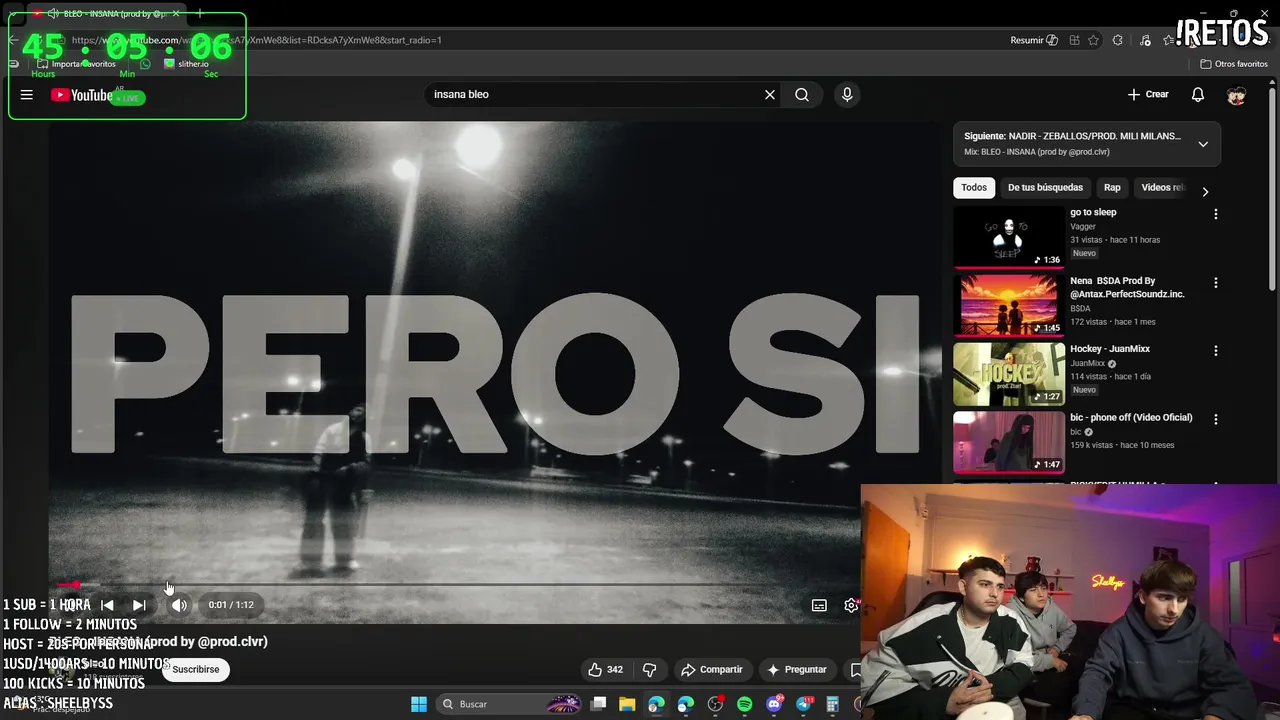Open the Windows Start menu
This screenshot has width=1280, height=720.
(x=419, y=704)
